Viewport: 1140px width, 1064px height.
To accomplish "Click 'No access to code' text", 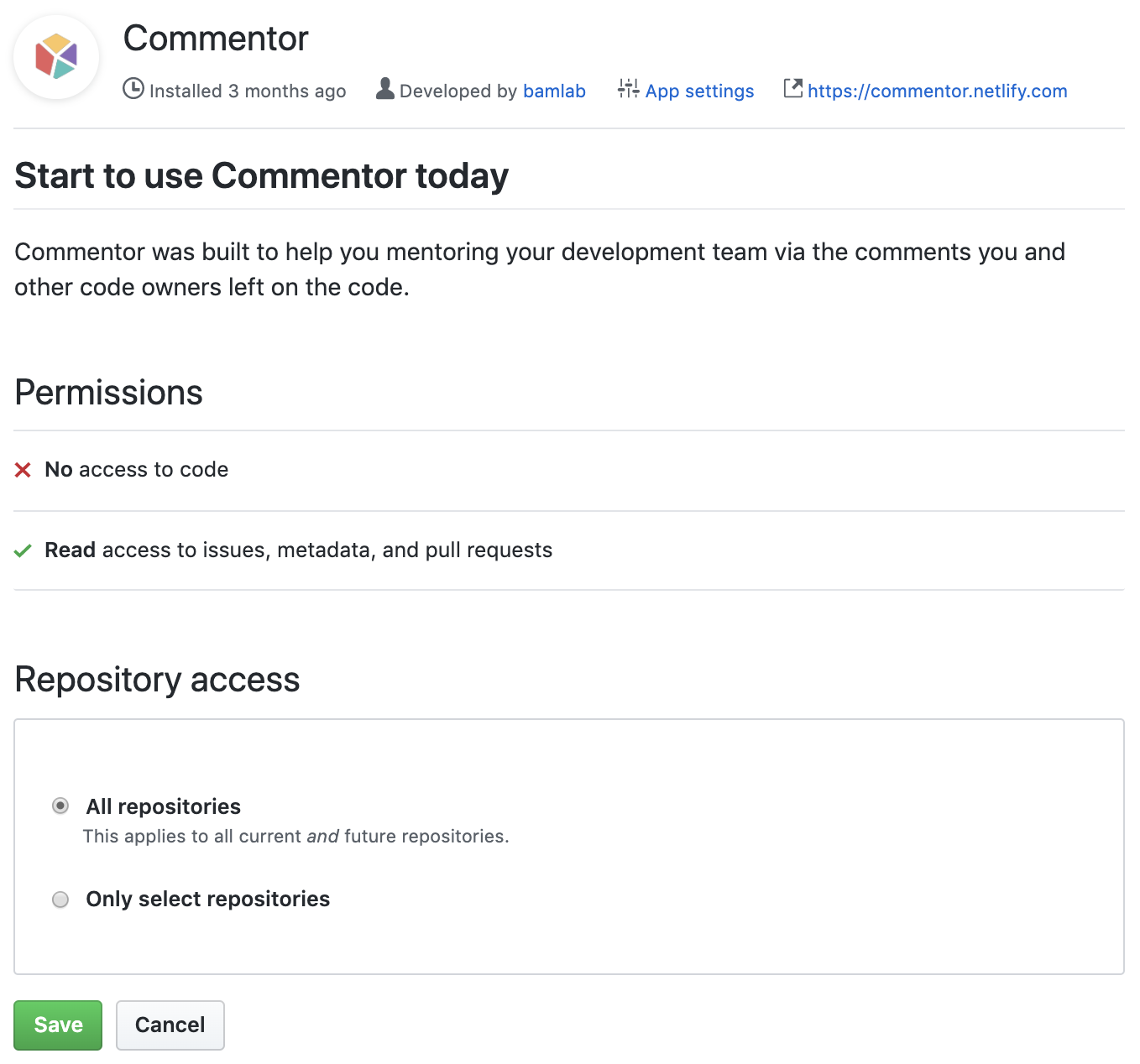I will pos(137,469).
